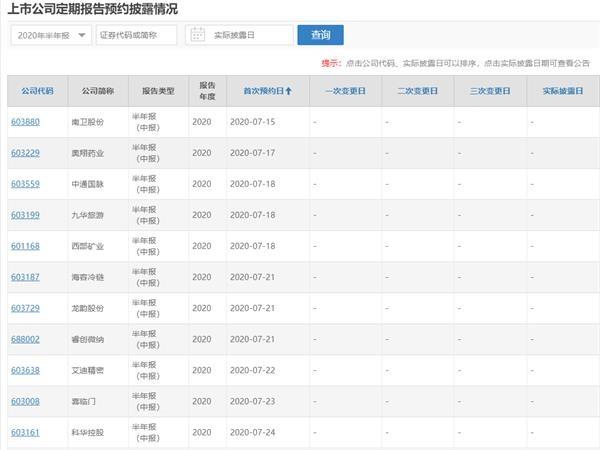Viewport: 600px width, 450px height.
Task: Select the company name 九华旅游
Action: tap(88, 215)
